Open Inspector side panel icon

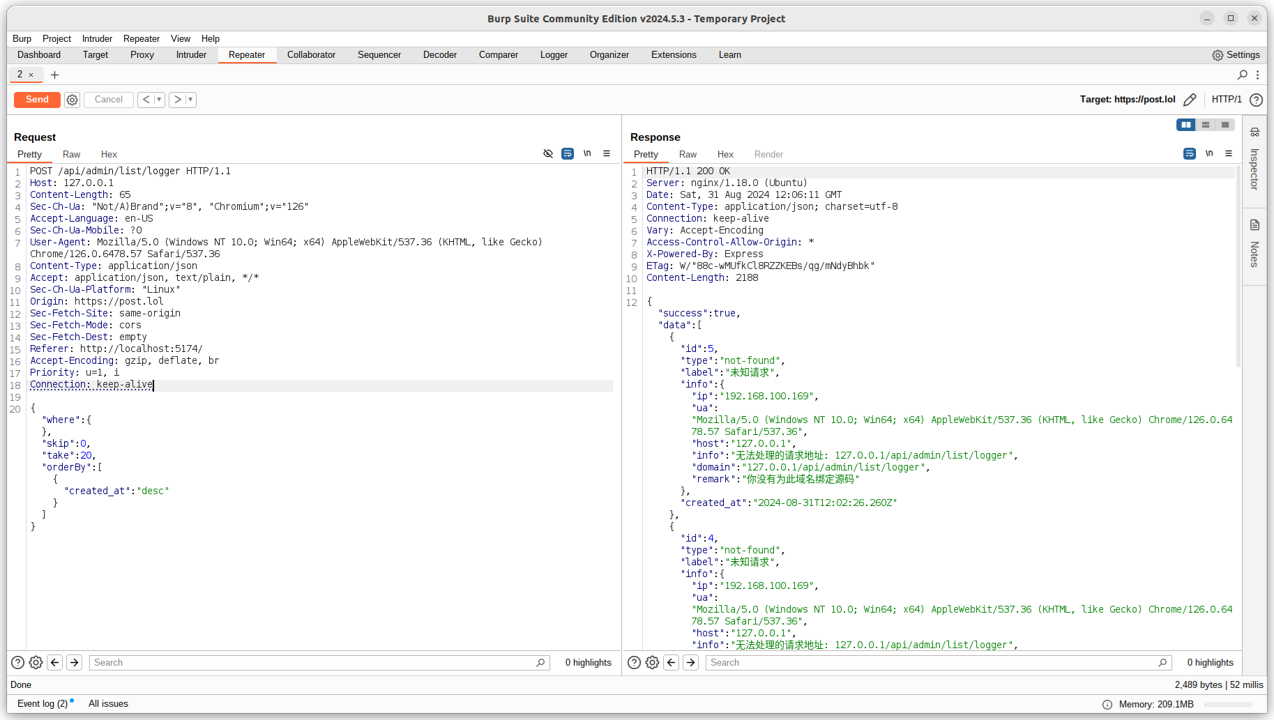[1255, 133]
